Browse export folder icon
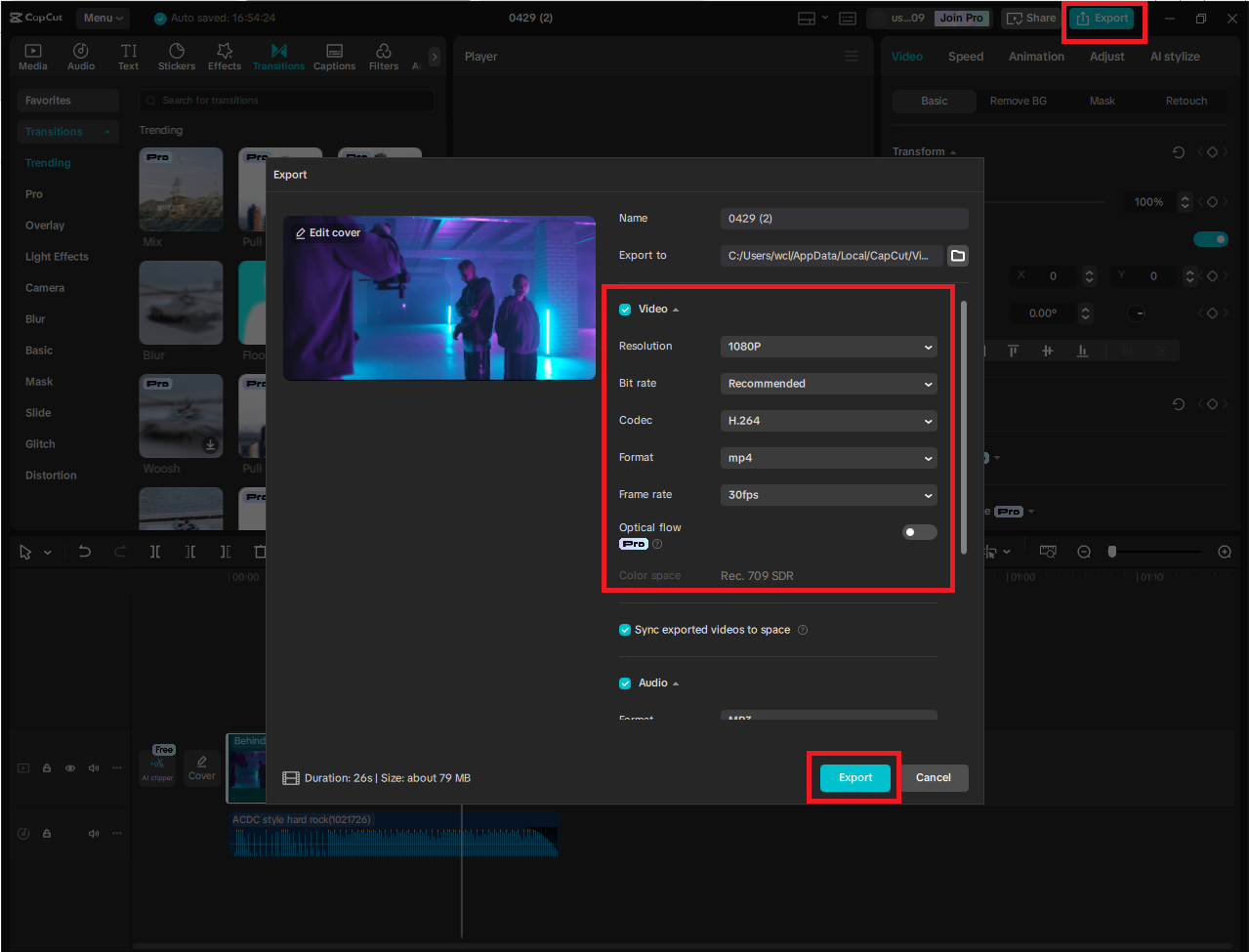This screenshot has width=1249, height=952. [958, 256]
